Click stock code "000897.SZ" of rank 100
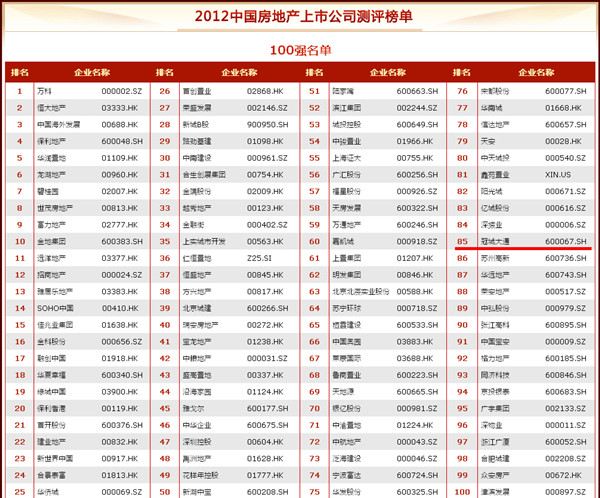 pos(565,492)
